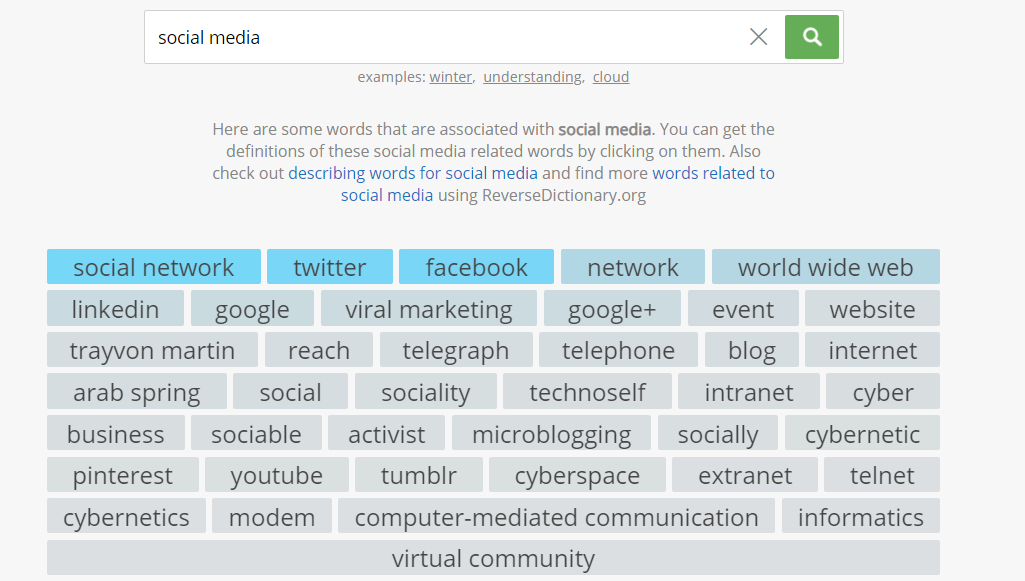Open the 'winter' example link
The height and width of the screenshot is (581, 1025).
[x=450, y=77]
